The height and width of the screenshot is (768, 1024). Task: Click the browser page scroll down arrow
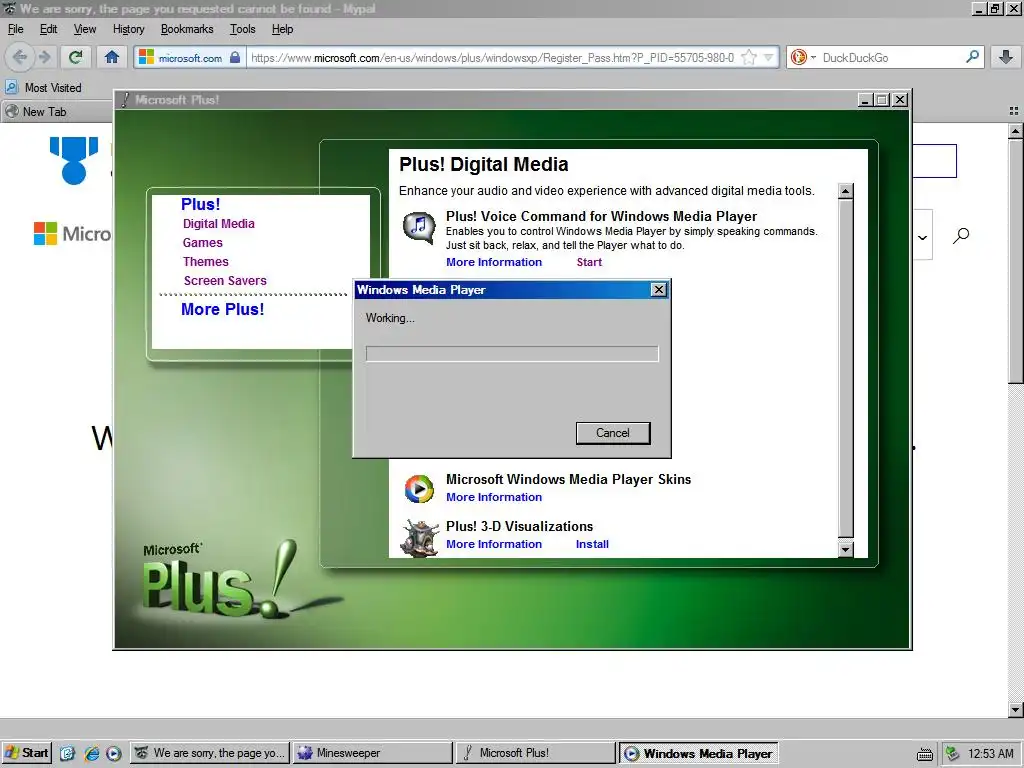(1015, 710)
